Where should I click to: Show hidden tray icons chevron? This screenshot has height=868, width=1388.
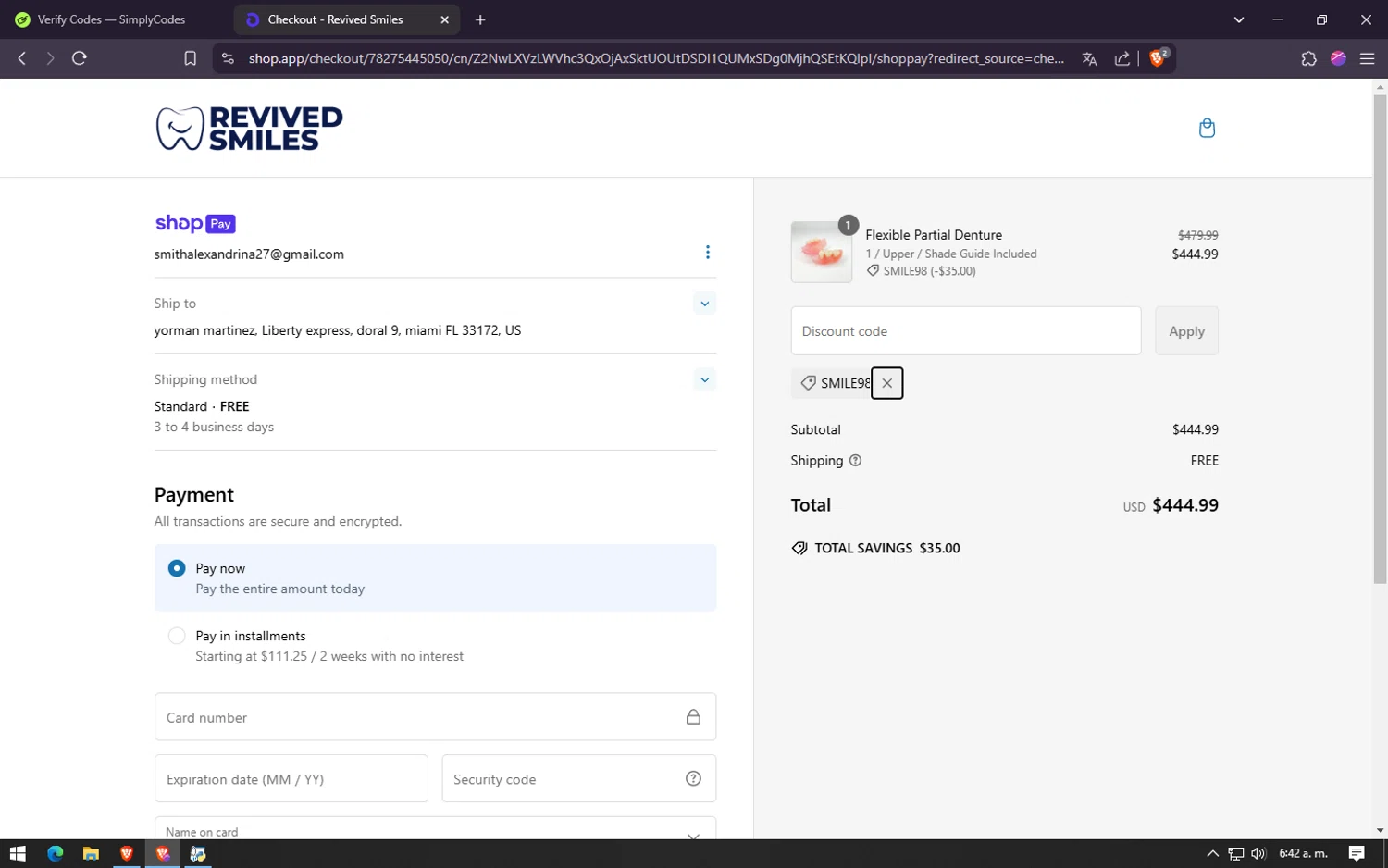coord(1213,853)
